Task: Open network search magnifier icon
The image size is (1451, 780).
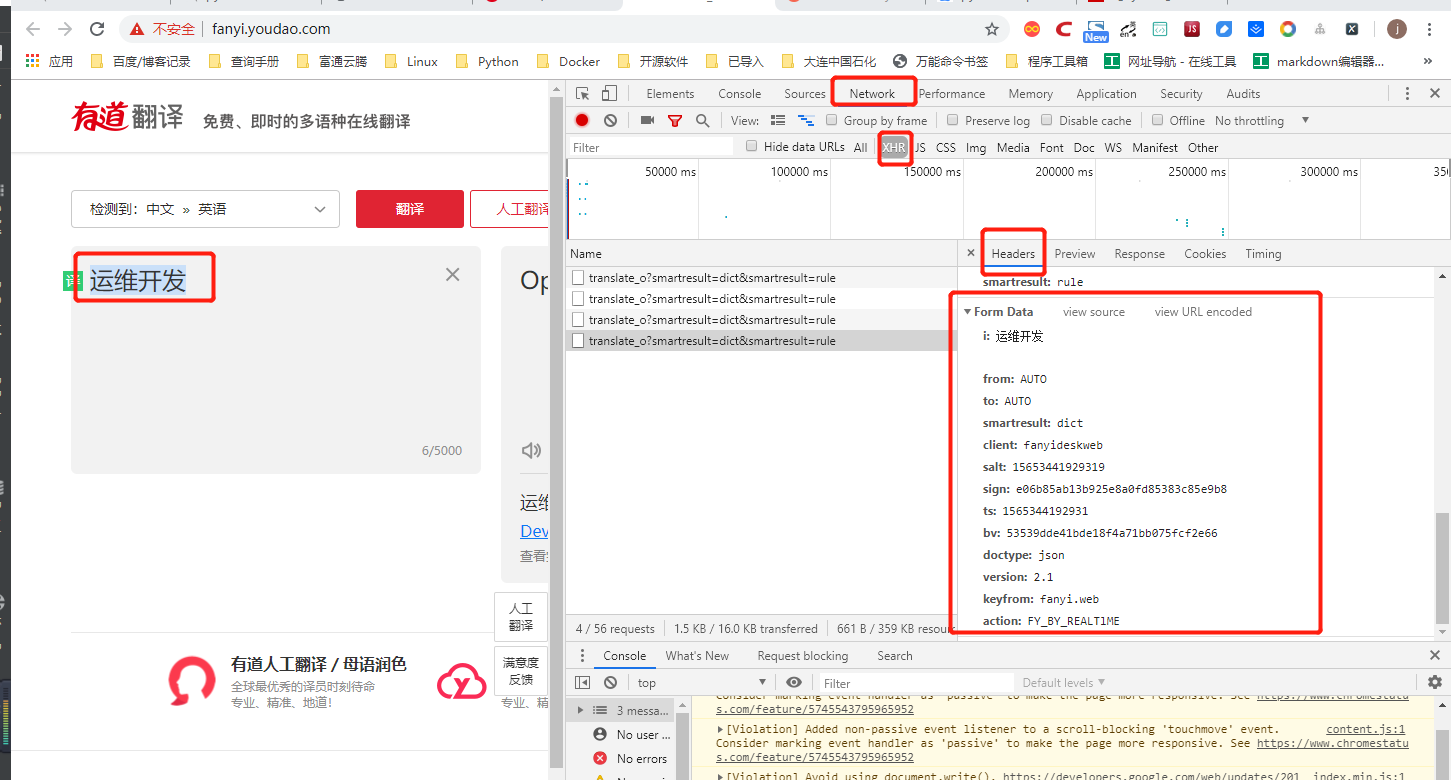Action: 703,121
